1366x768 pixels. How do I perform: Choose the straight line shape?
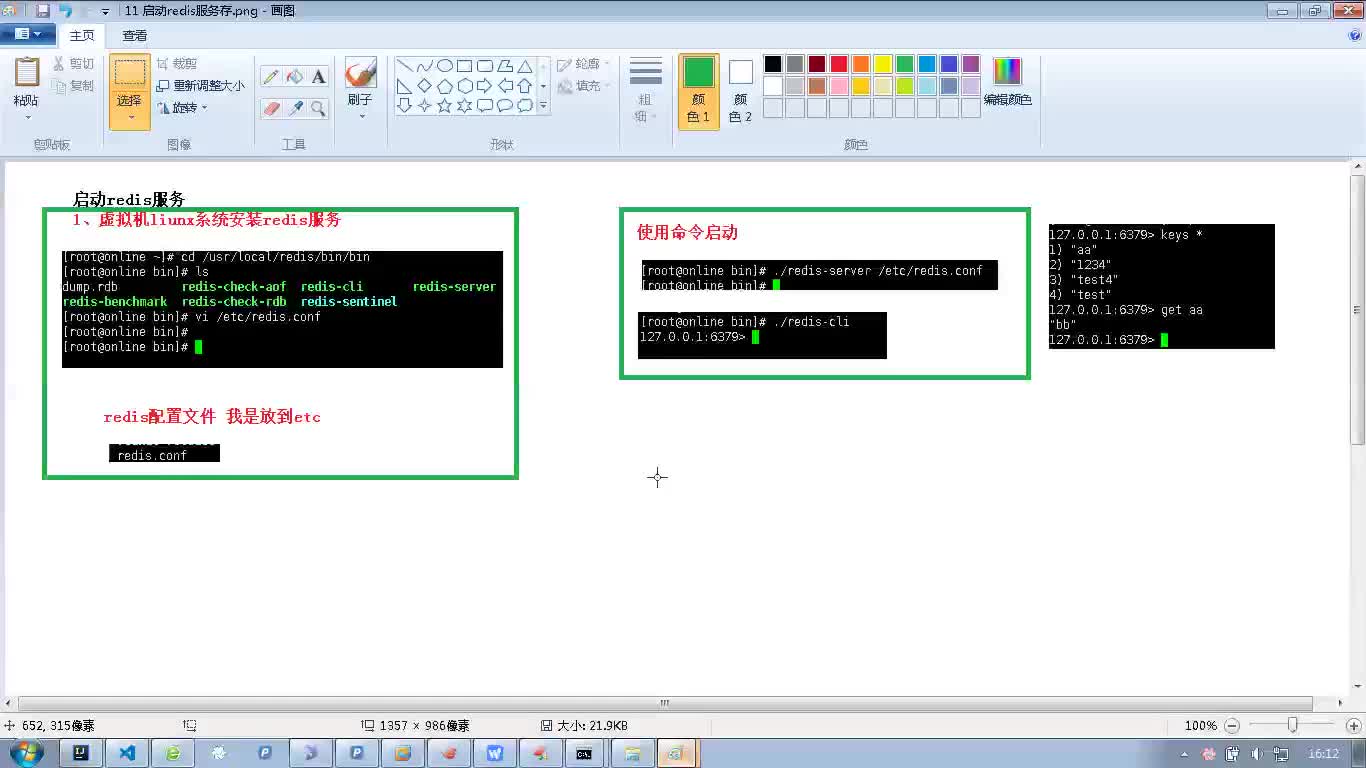point(405,66)
